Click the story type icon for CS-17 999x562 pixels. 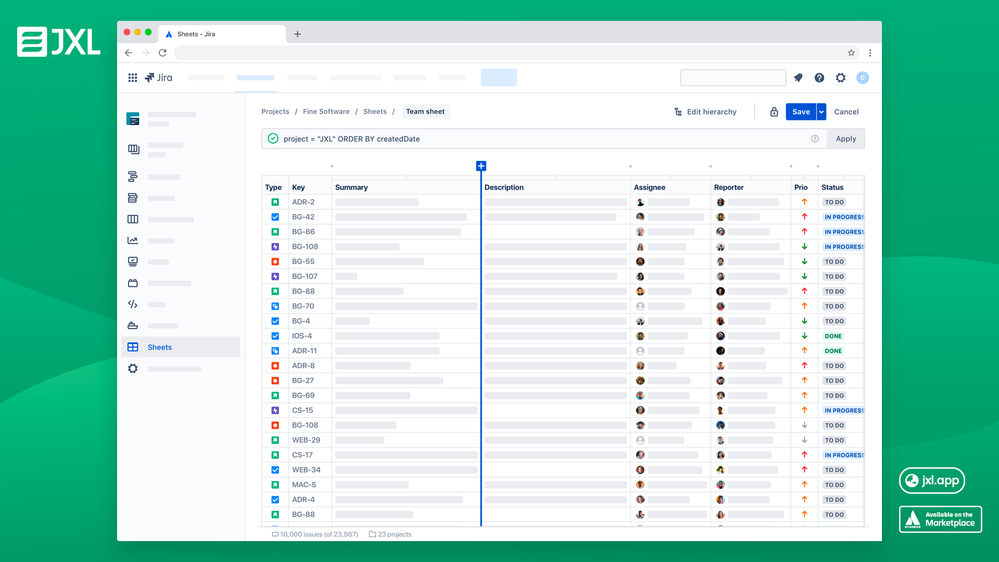[x=275, y=455]
